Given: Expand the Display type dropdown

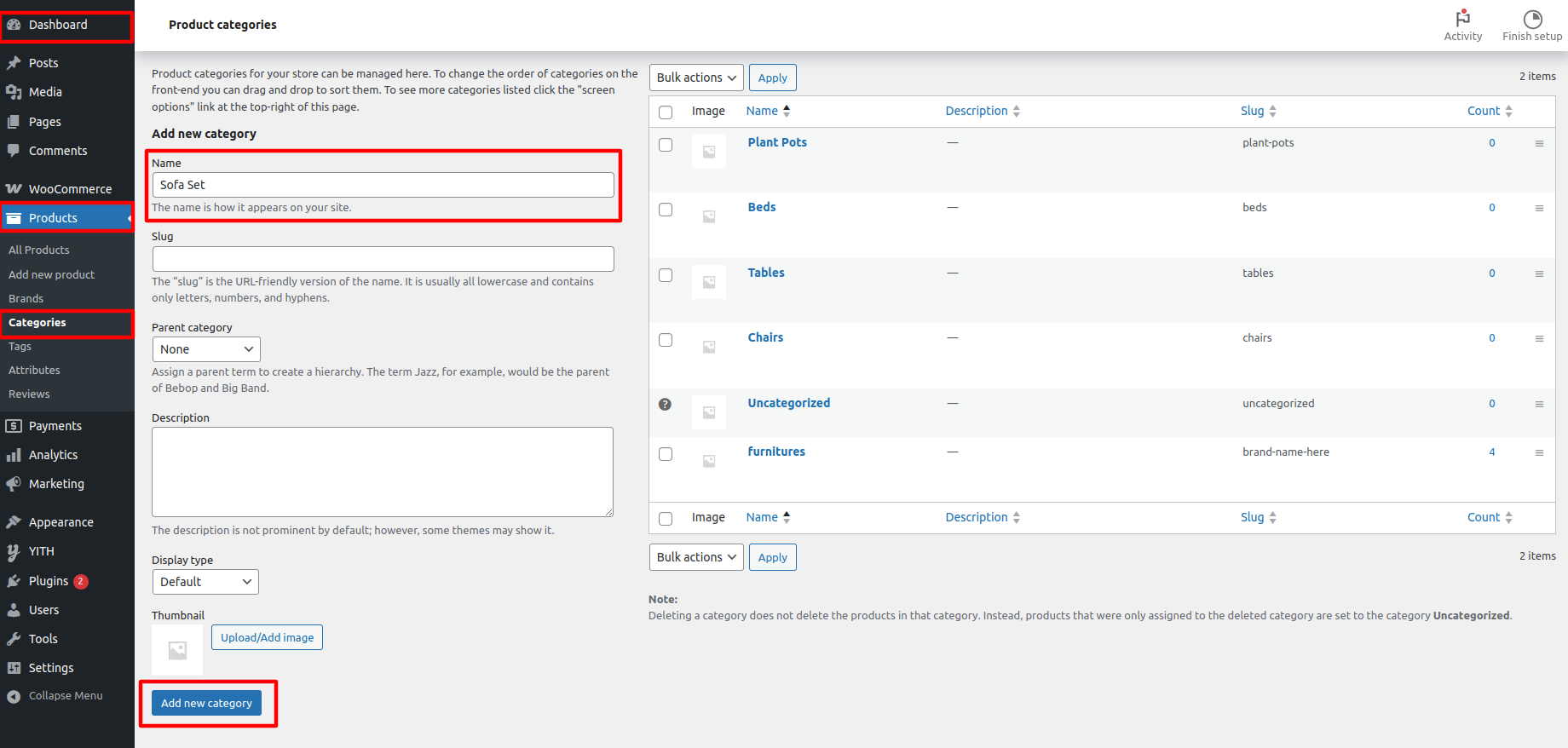Looking at the screenshot, I should click(205, 582).
